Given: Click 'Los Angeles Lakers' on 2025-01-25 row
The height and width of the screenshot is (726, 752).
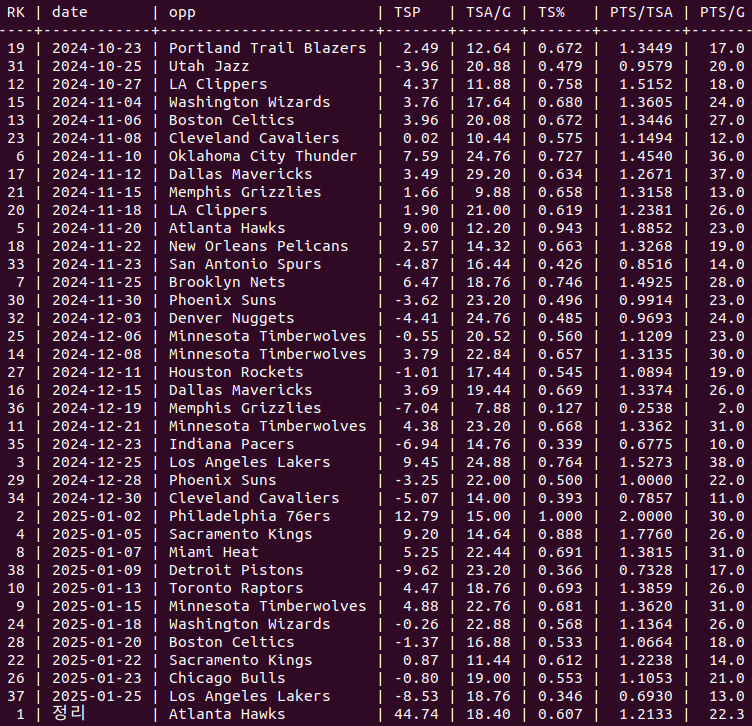Looking at the screenshot, I should click(249, 696).
